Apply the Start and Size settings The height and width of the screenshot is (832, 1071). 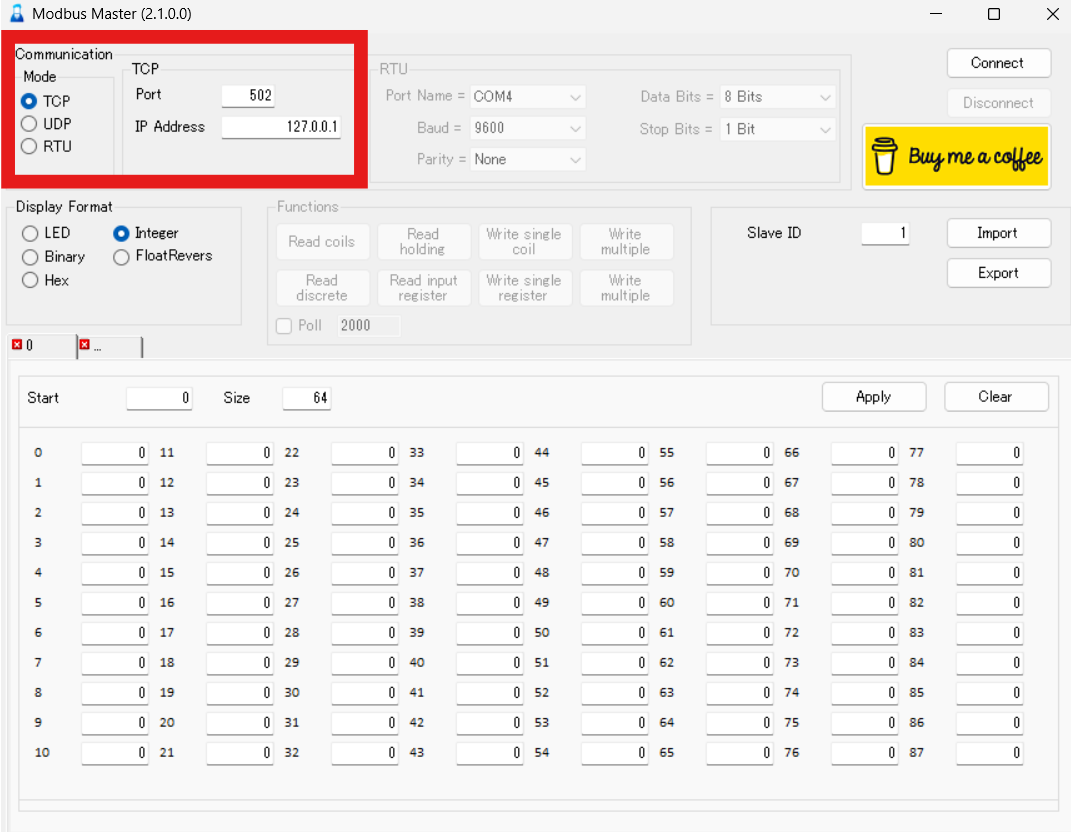[873, 397]
